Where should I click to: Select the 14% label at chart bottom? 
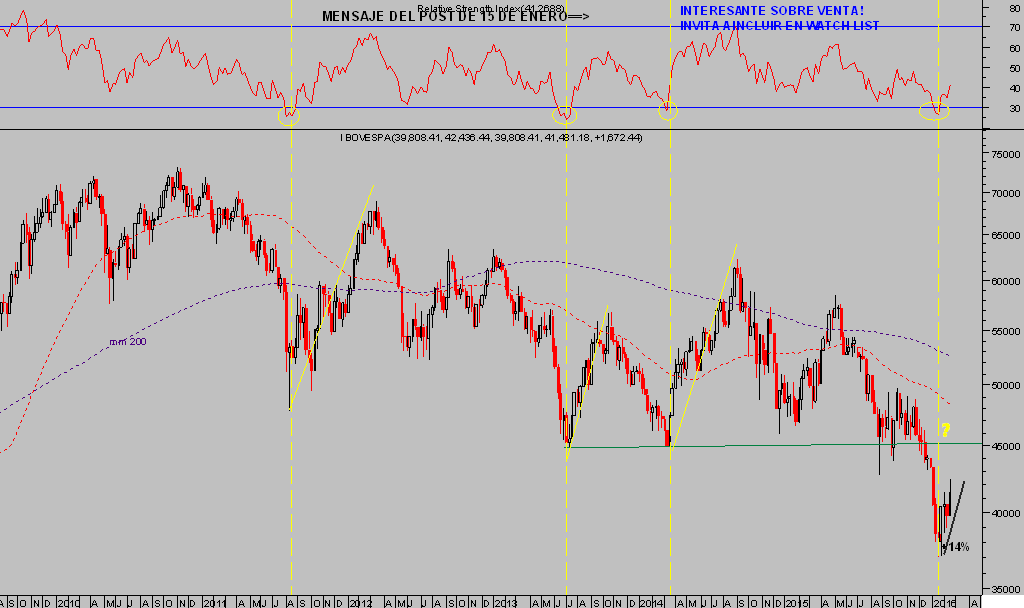957,547
